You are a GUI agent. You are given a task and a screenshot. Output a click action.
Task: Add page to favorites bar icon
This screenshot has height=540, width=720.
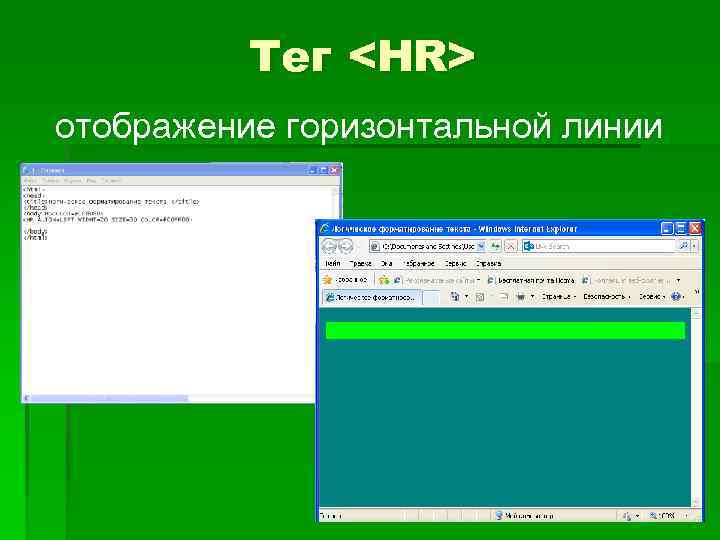[x=383, y=280]
